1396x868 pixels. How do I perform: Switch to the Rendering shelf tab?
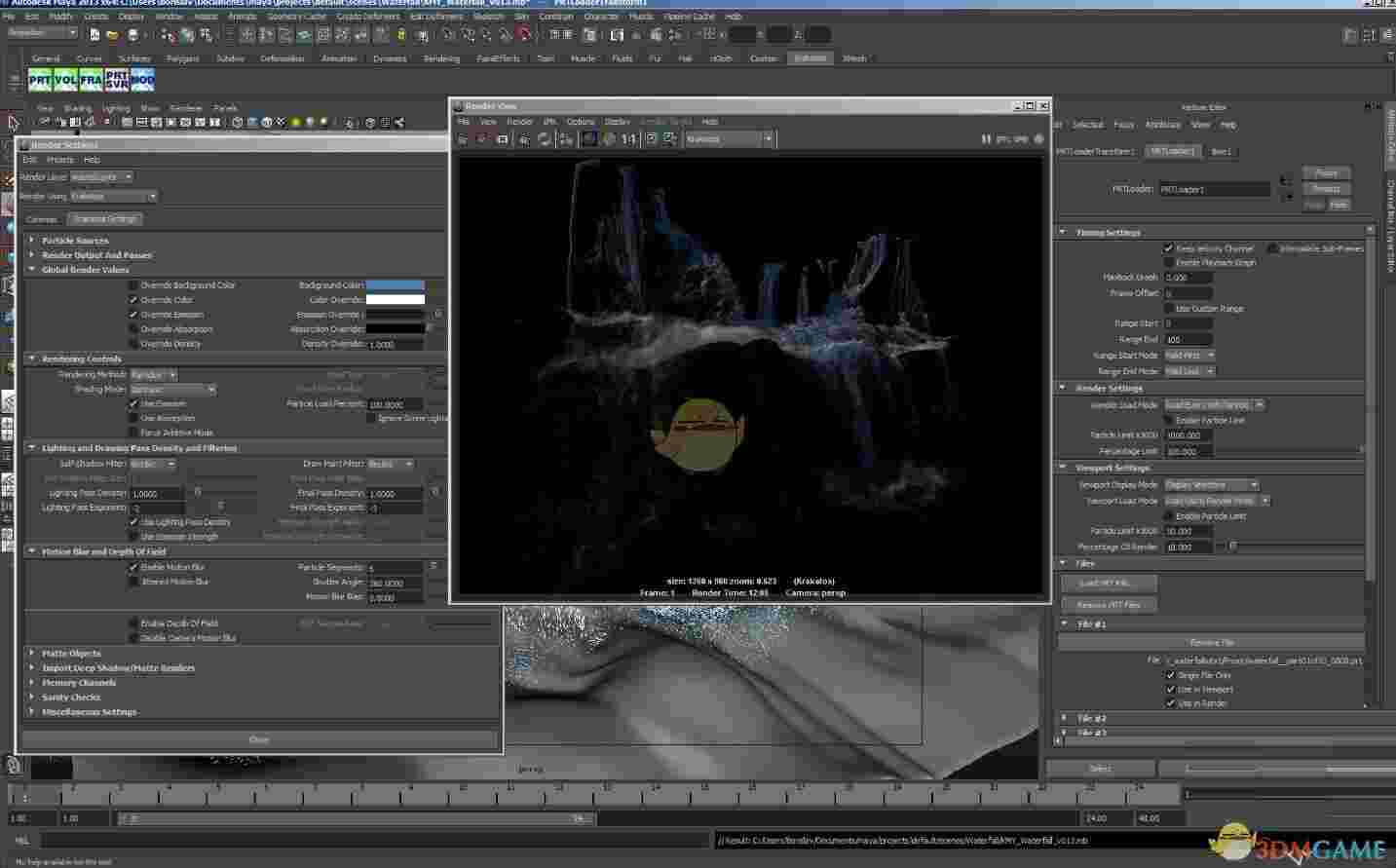tap(440, 57)
